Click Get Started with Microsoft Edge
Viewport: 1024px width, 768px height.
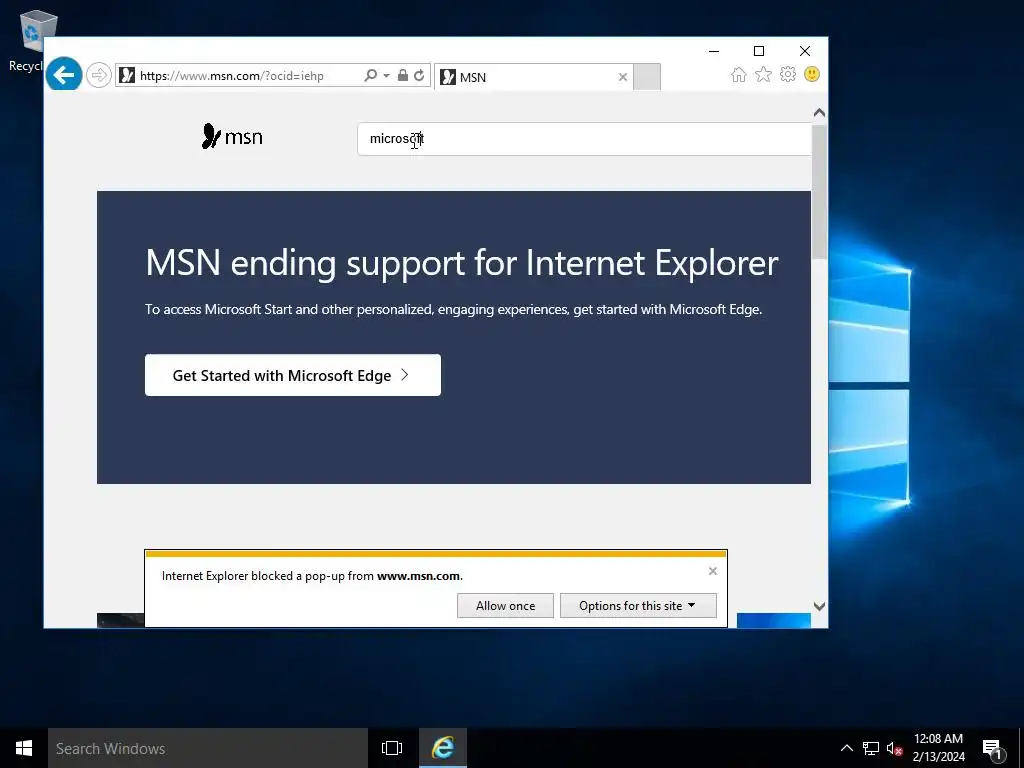pos(293,375)
